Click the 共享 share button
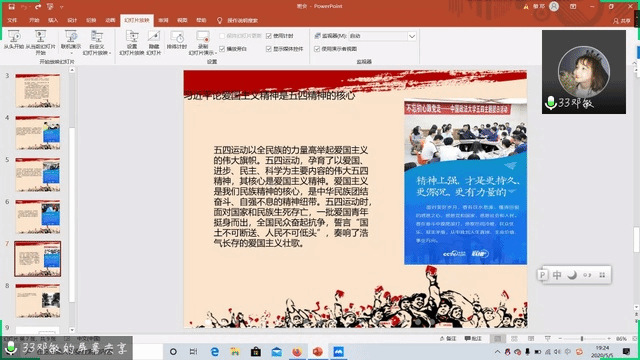 click(622, 20)
